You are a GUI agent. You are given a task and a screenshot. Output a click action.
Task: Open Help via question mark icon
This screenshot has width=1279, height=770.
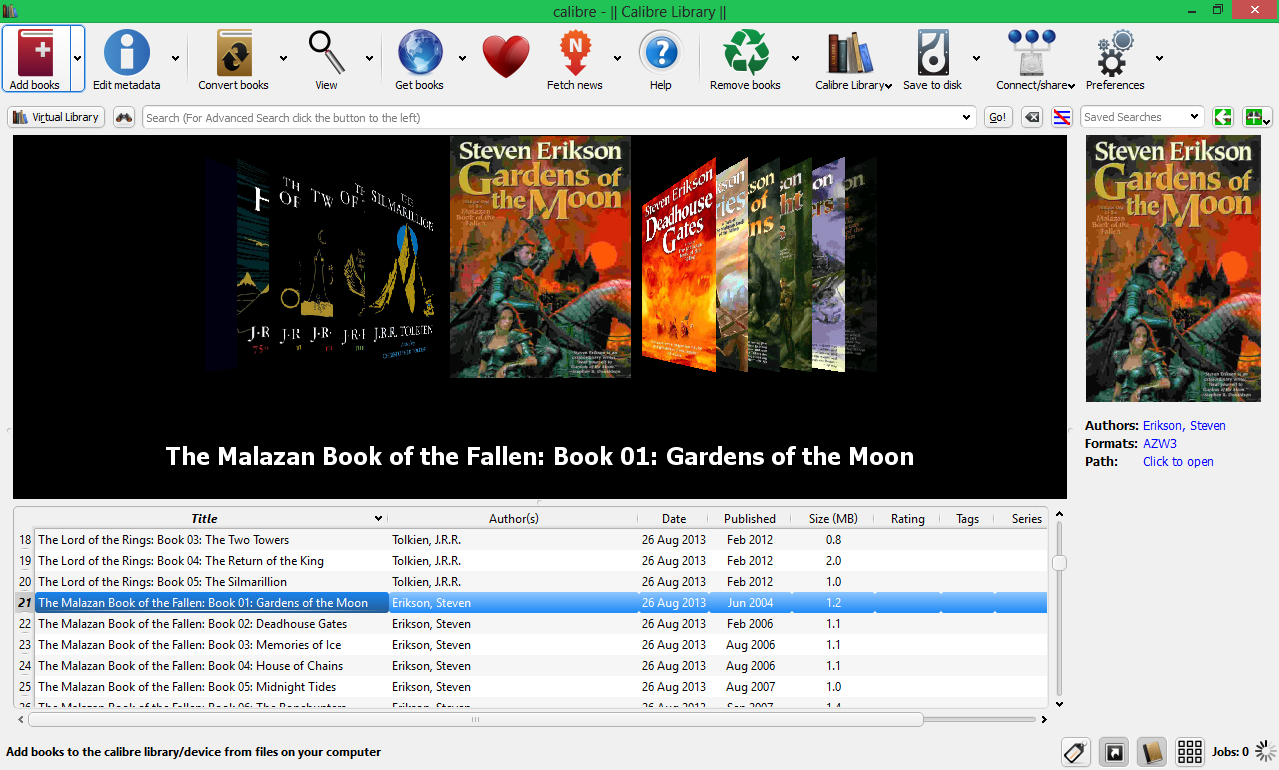click(660, 53)
